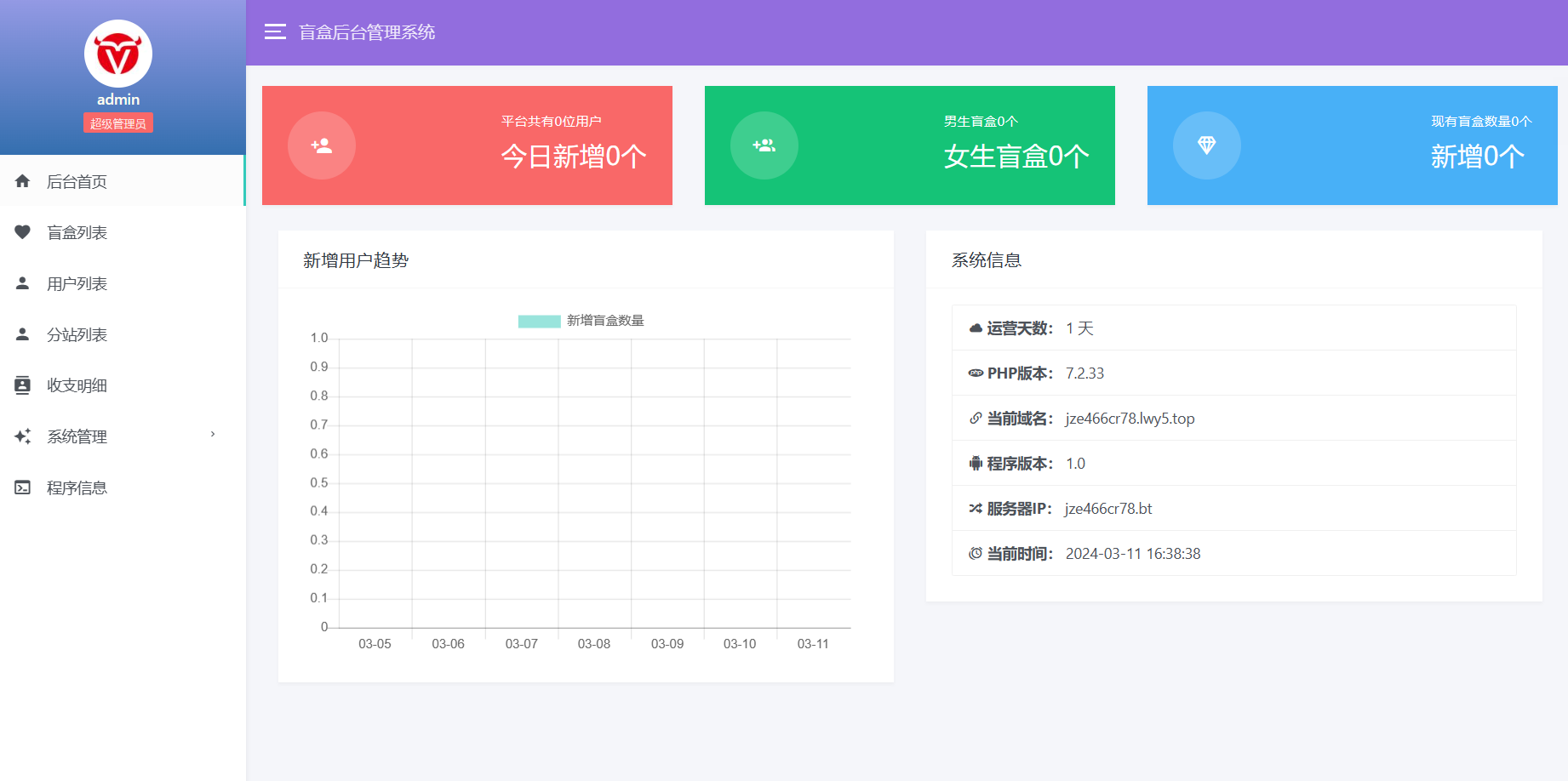Click the contact book icon beside 收支明细
Screen dimensions: 1568x781
tap(23, 385)
